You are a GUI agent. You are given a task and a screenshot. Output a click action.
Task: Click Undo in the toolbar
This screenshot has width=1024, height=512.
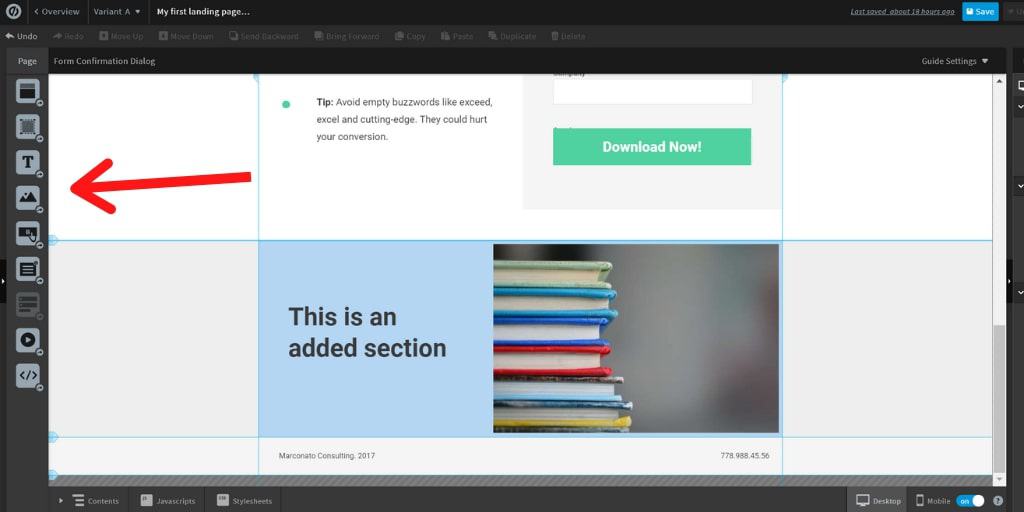21,37
